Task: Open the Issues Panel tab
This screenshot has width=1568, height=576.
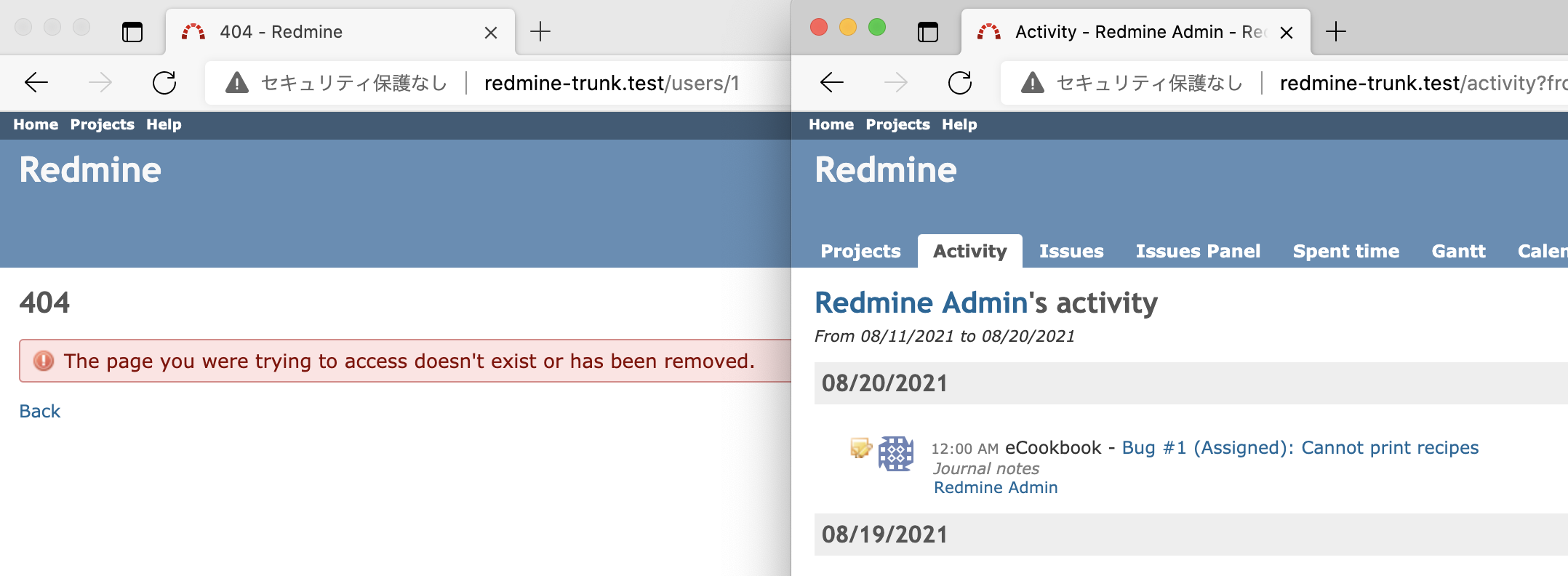Action: [1198, 251]
